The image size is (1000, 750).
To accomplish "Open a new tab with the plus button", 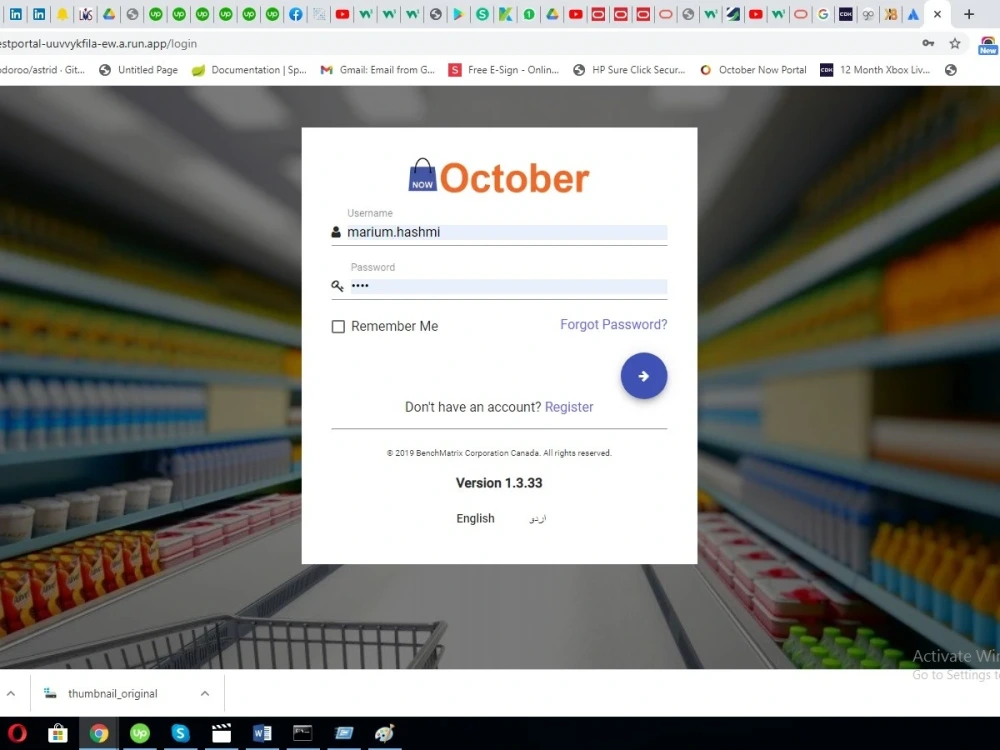I will coord(969,14).
